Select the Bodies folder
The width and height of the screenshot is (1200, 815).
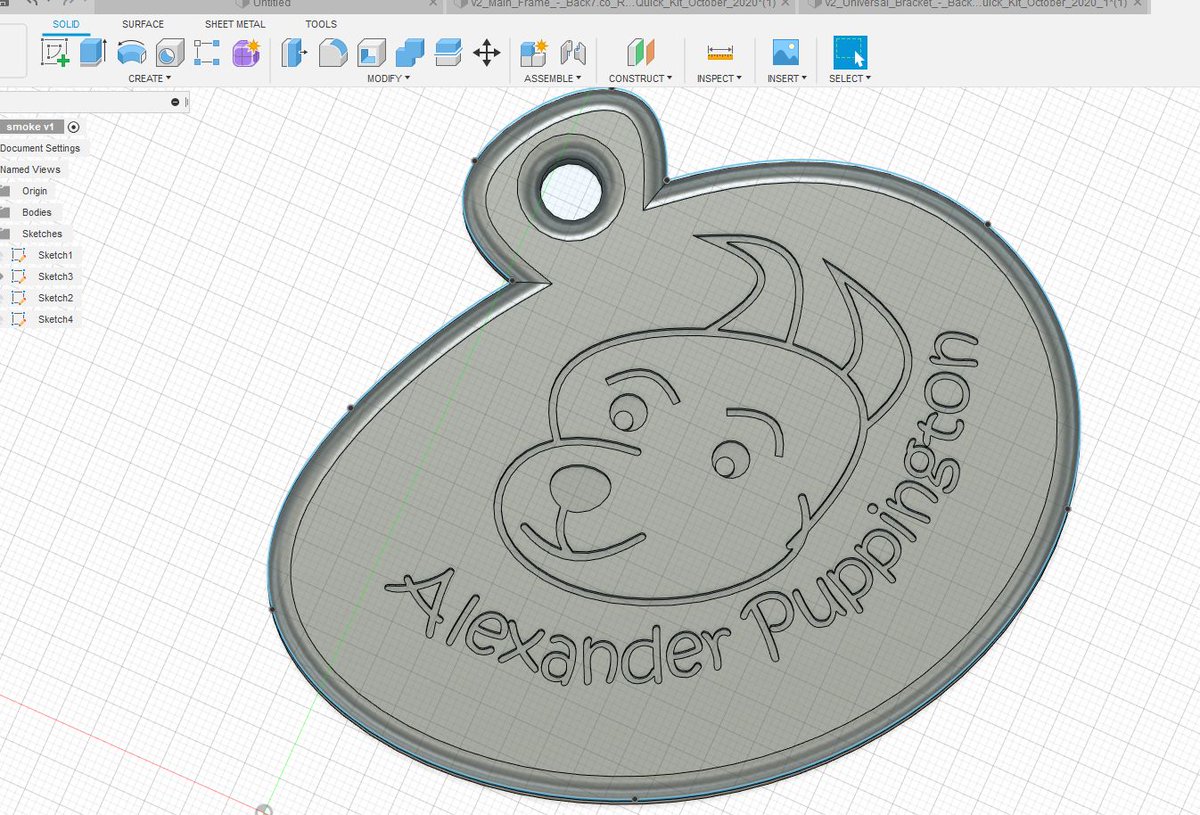tap(36, 212)
